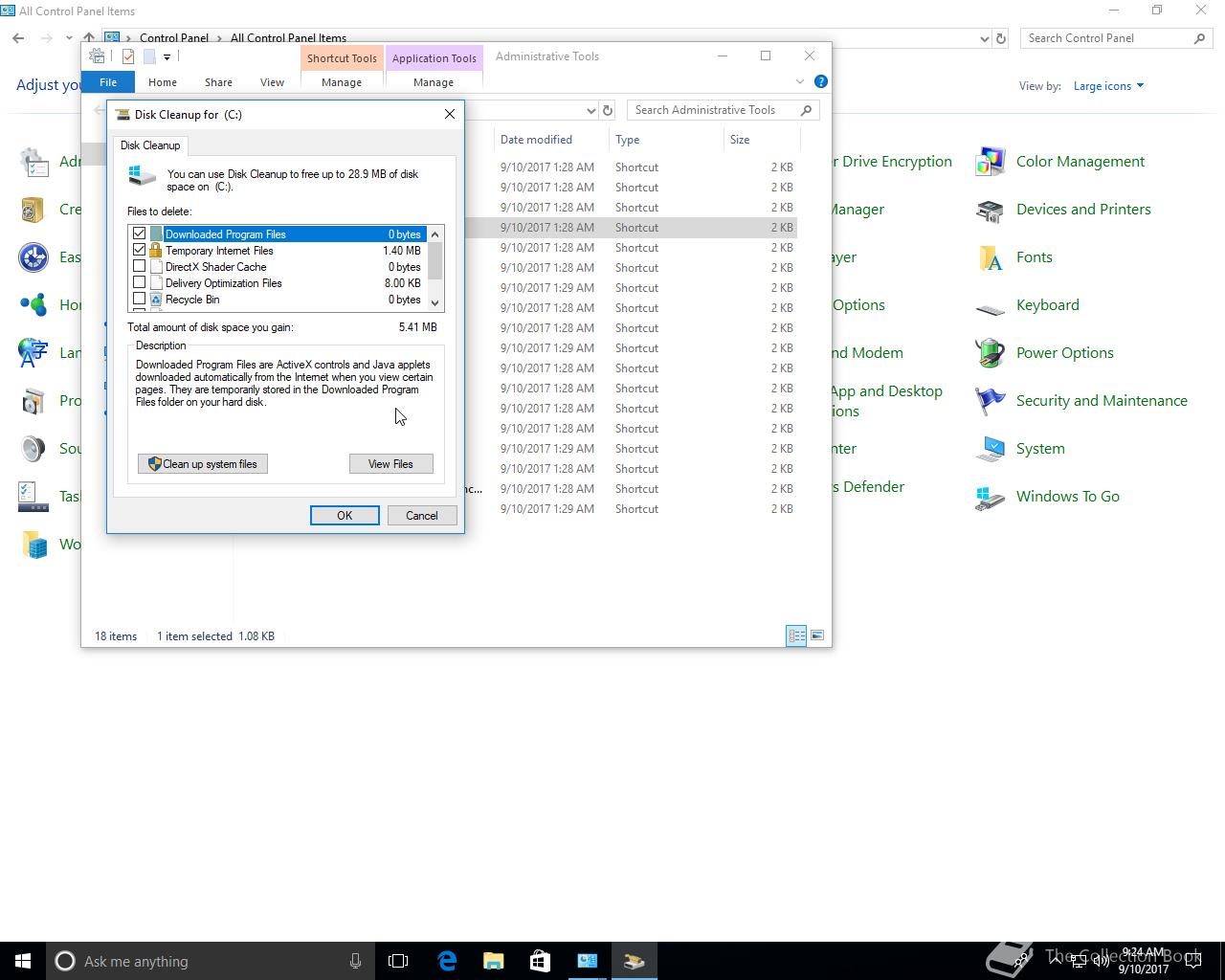Open Task View on the taskbar

pos(398,961)
